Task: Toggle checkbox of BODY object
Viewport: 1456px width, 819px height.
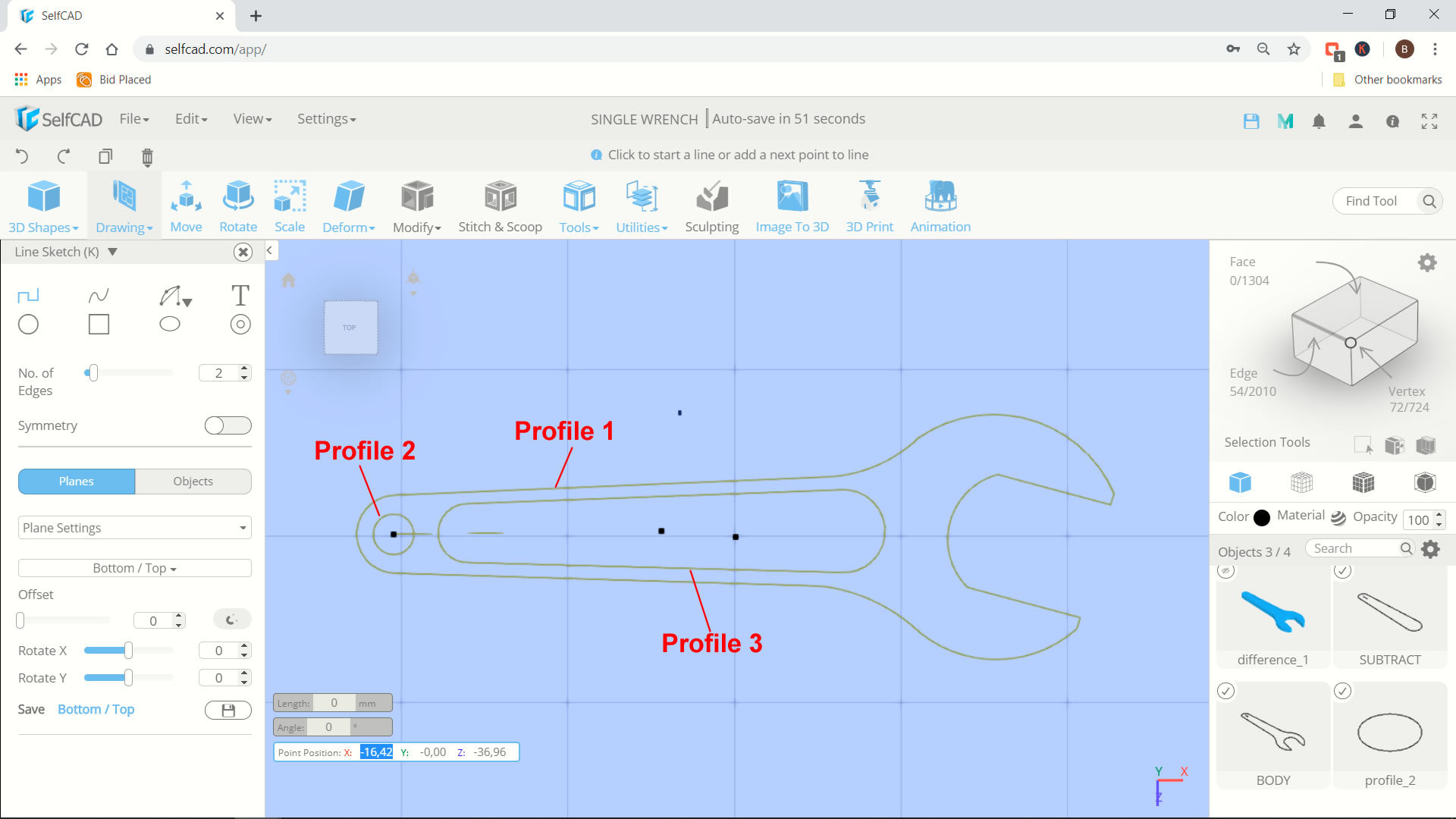Action: 1226,691
